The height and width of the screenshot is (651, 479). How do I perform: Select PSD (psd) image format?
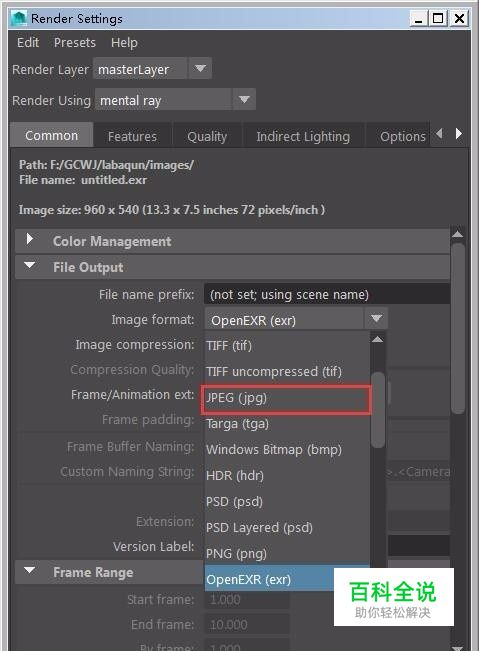pos(287,502)
